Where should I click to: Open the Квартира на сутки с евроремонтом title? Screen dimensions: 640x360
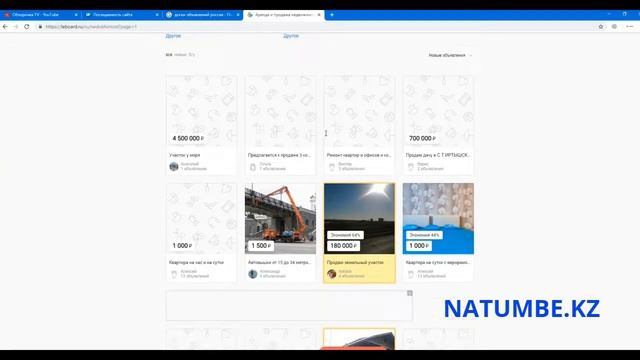click(x=438, y=262)
